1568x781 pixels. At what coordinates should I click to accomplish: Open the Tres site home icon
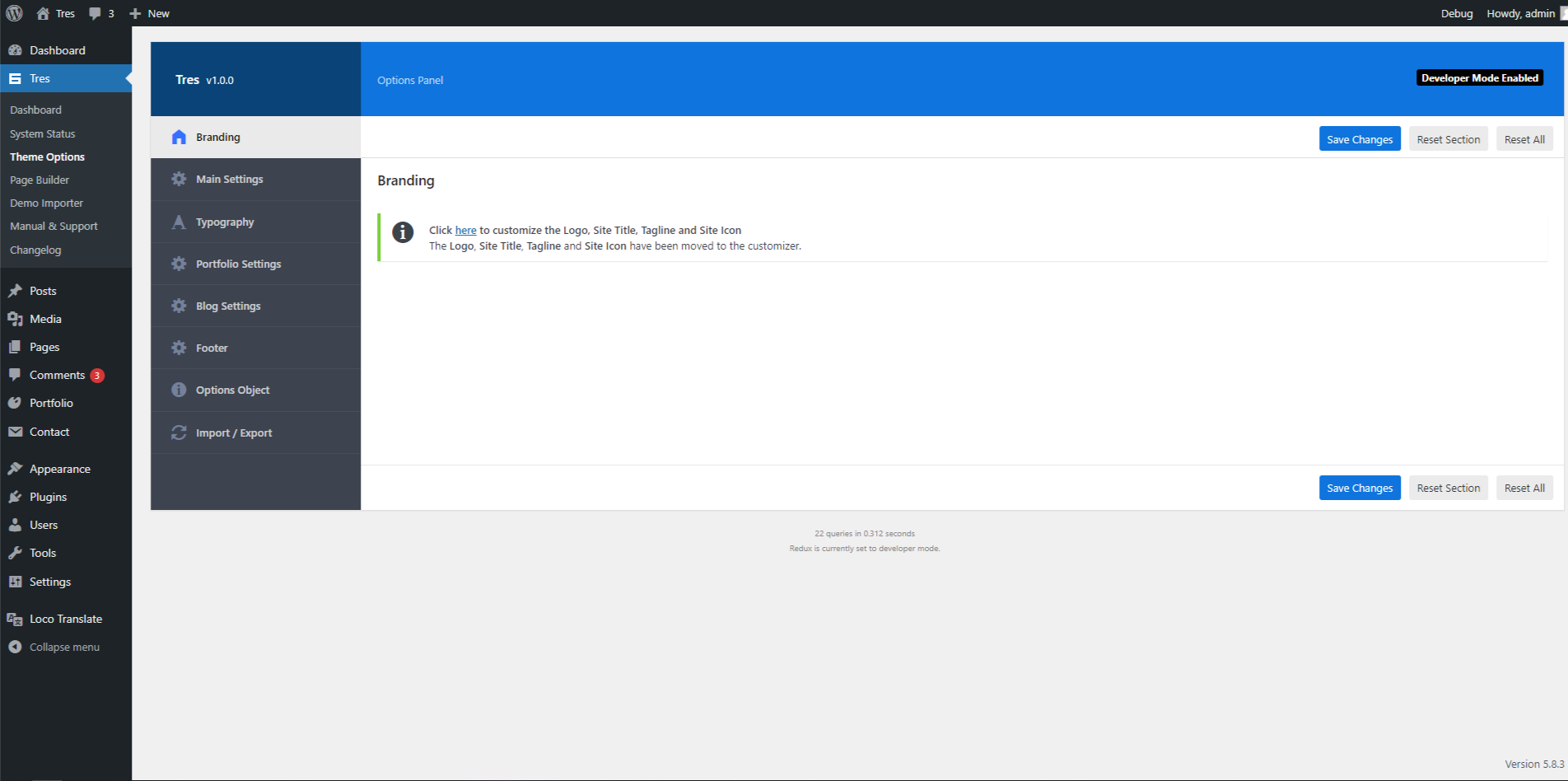point(43,13)
